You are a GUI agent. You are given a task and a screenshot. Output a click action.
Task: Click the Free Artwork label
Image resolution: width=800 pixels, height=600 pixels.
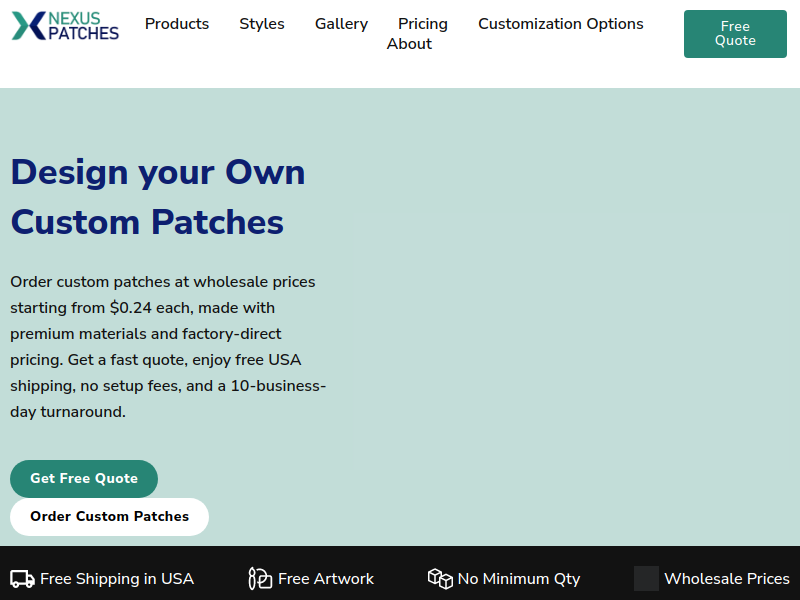coord(326,579)
